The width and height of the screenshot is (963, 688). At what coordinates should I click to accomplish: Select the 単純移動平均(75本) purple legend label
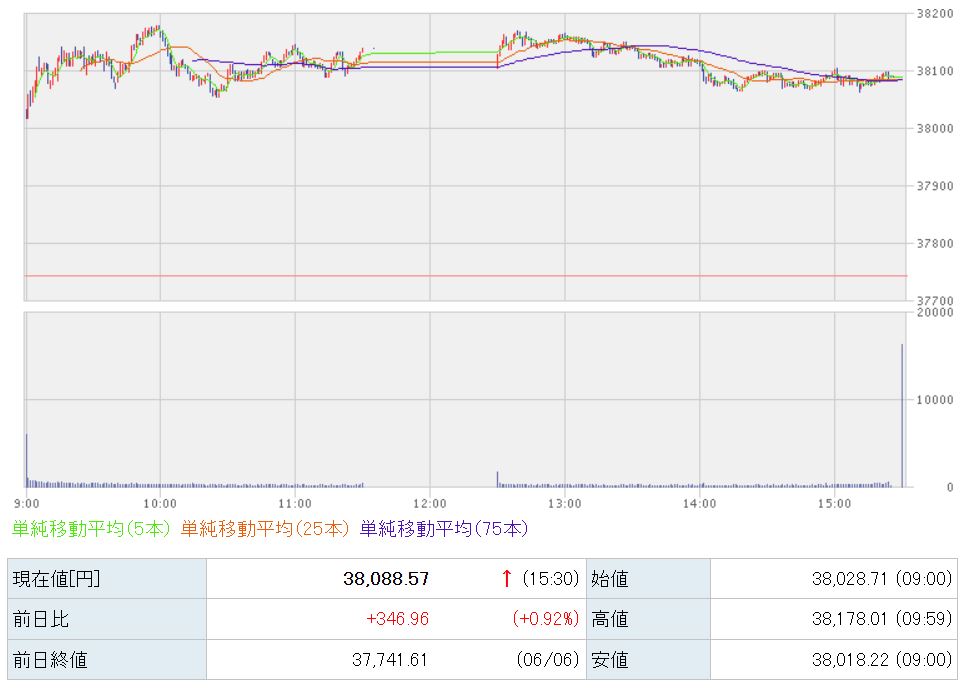point(444,528)
